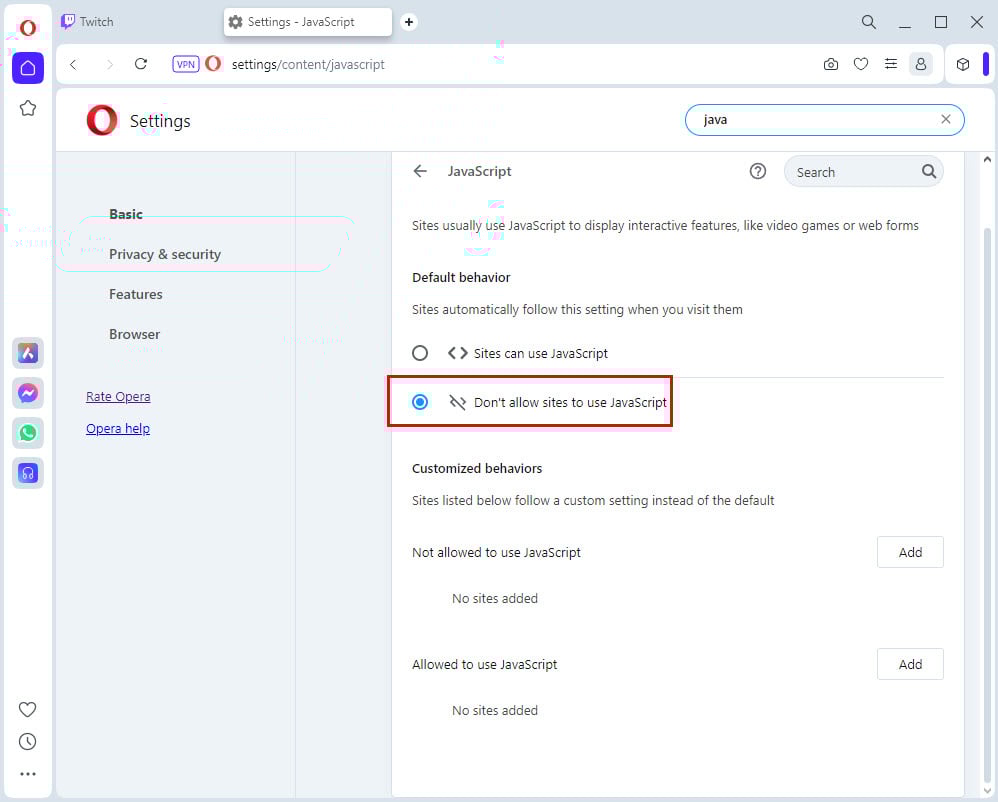
Task: Select Sites can use JavaScript
Action: tap(420, 353)
